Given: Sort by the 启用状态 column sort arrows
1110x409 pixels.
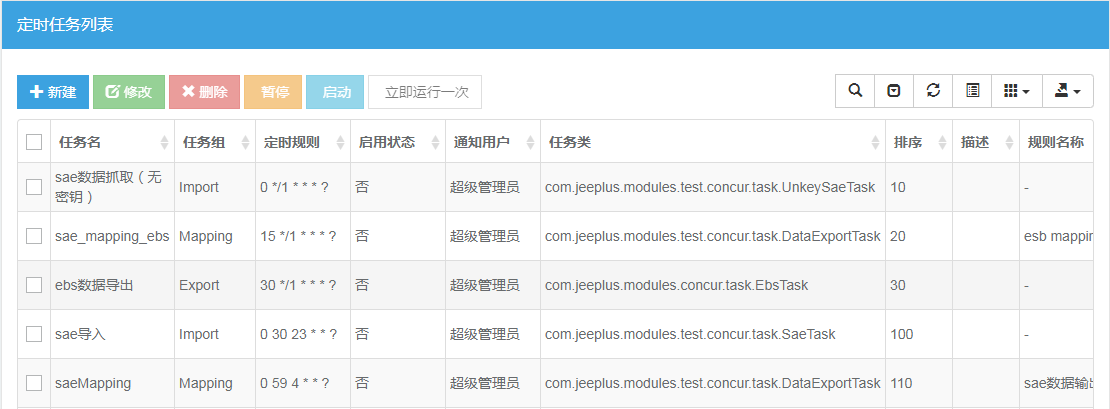Looking at the screenshot, I should point(435,142).
